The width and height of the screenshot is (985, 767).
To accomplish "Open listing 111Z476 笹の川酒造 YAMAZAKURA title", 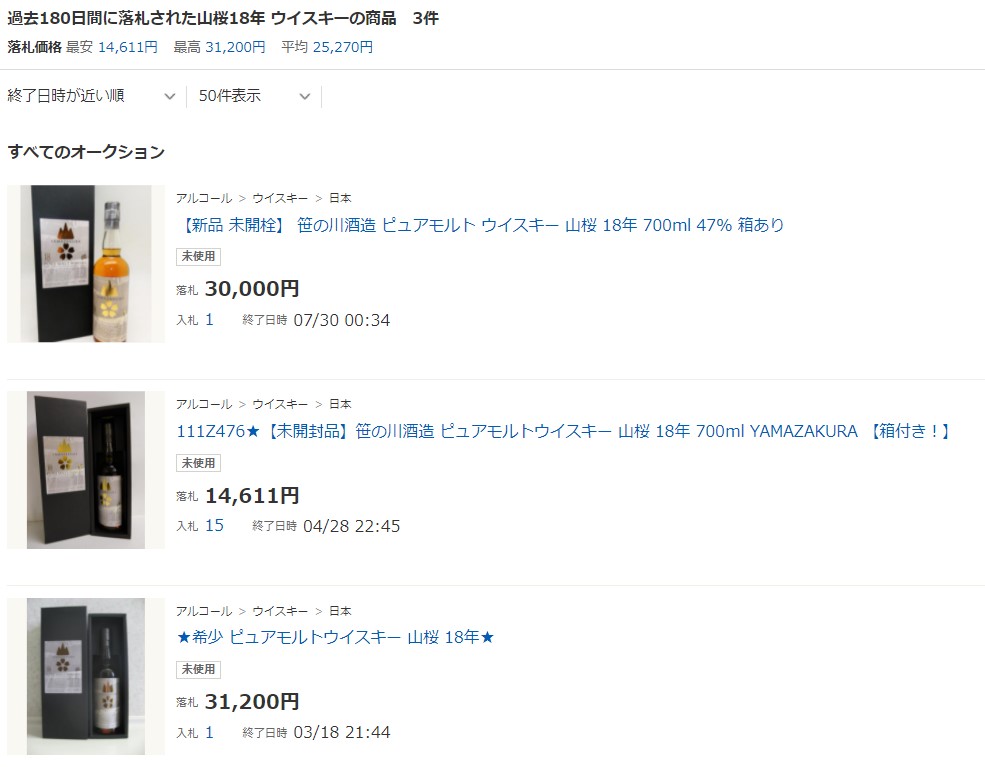I will point(565,431).
